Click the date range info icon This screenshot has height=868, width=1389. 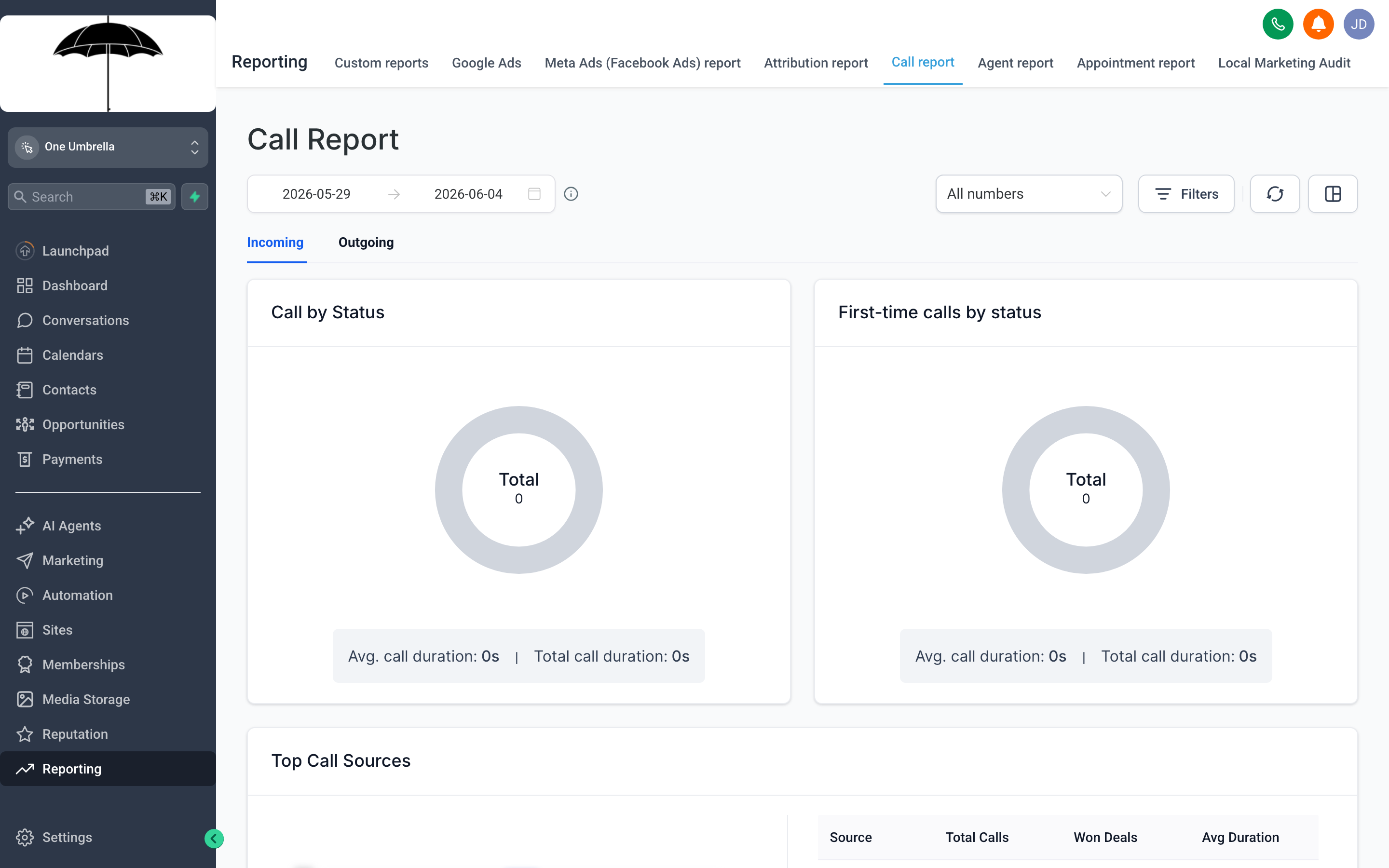pos(571,194)
